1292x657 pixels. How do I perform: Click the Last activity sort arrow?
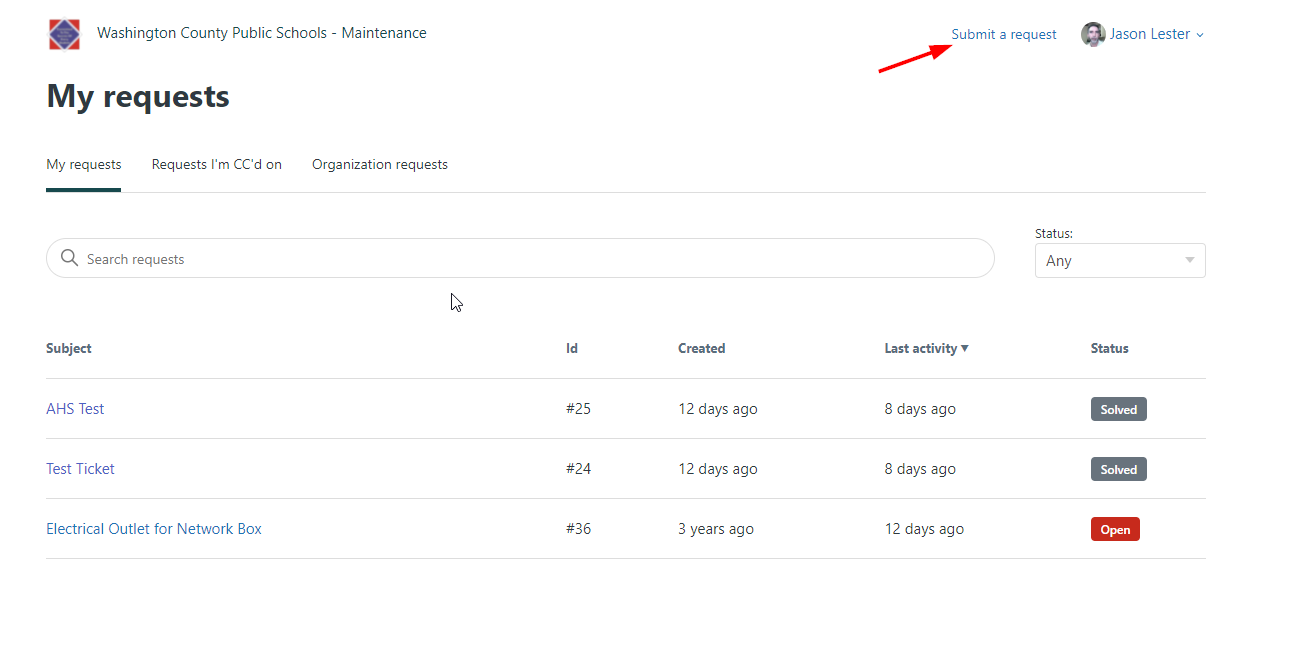[x=964, y=348]
